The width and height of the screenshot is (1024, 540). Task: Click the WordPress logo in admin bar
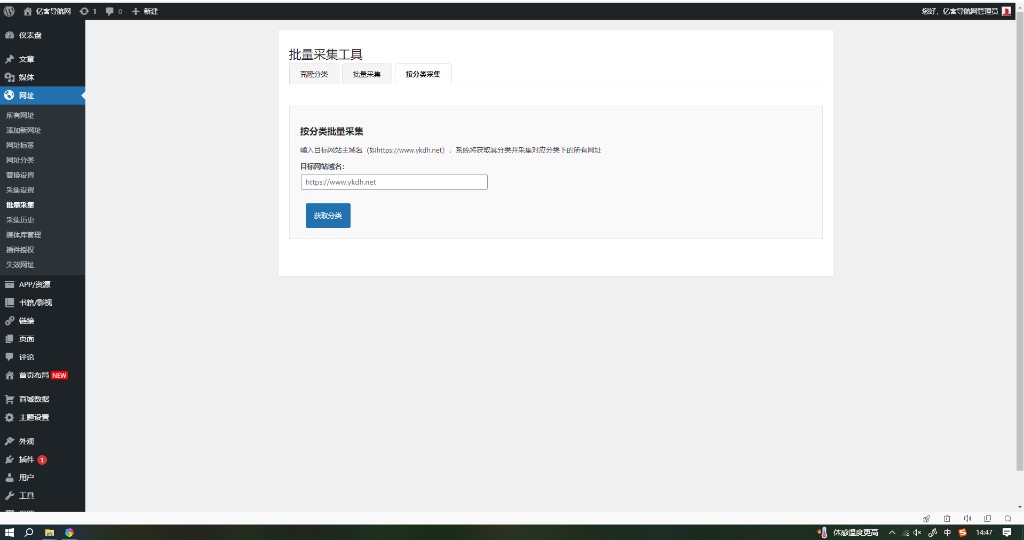point(9,11)
